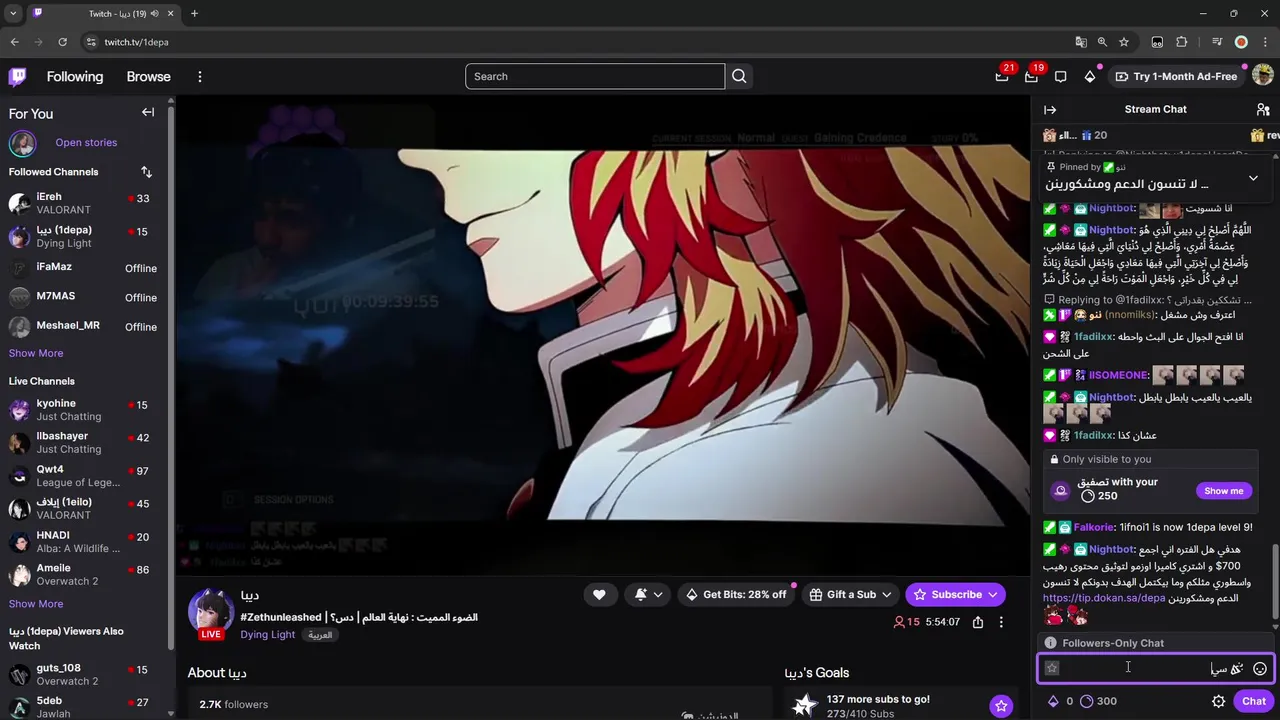Viewport: 1280px width, 720px height.
Task: Open the chat community users list icon
Action: [x=1263, y=109]
